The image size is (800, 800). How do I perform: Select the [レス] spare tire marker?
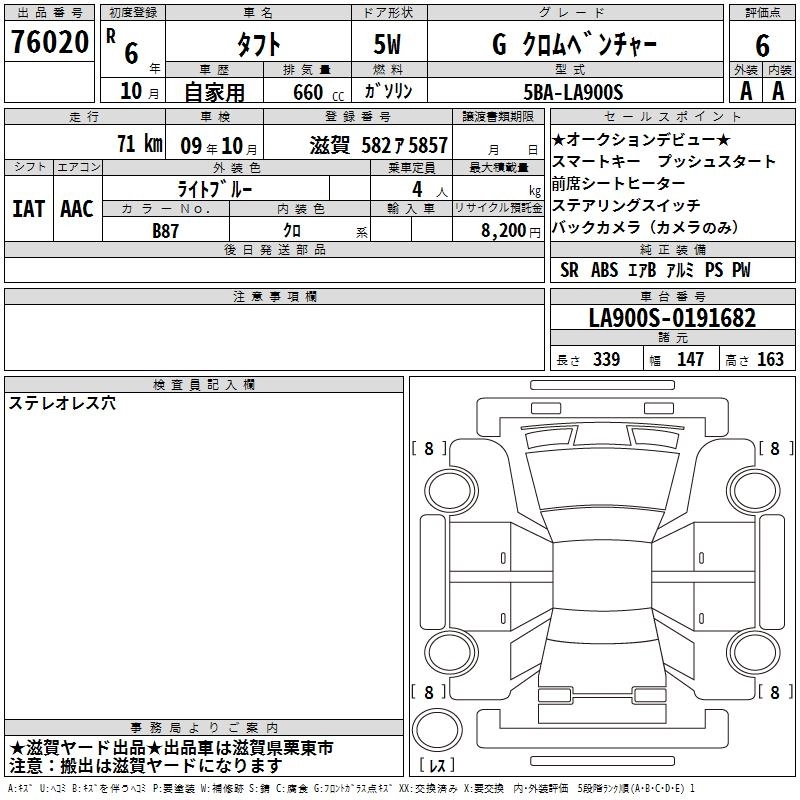436,767
